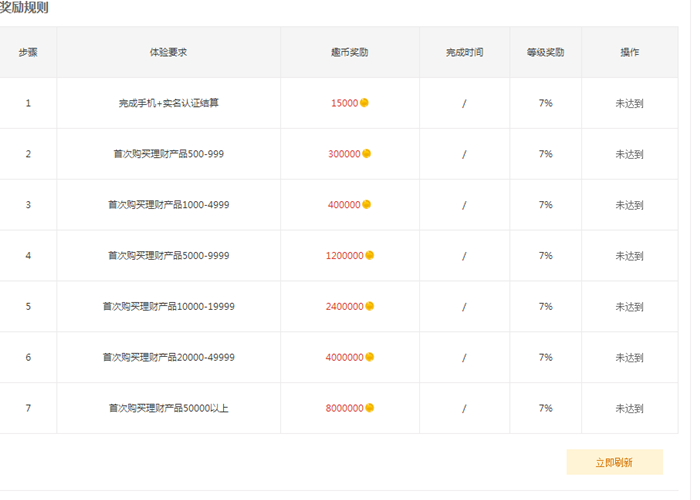Click the 趣币奖励 column header

pyautogui.click(x=349, y=52)
